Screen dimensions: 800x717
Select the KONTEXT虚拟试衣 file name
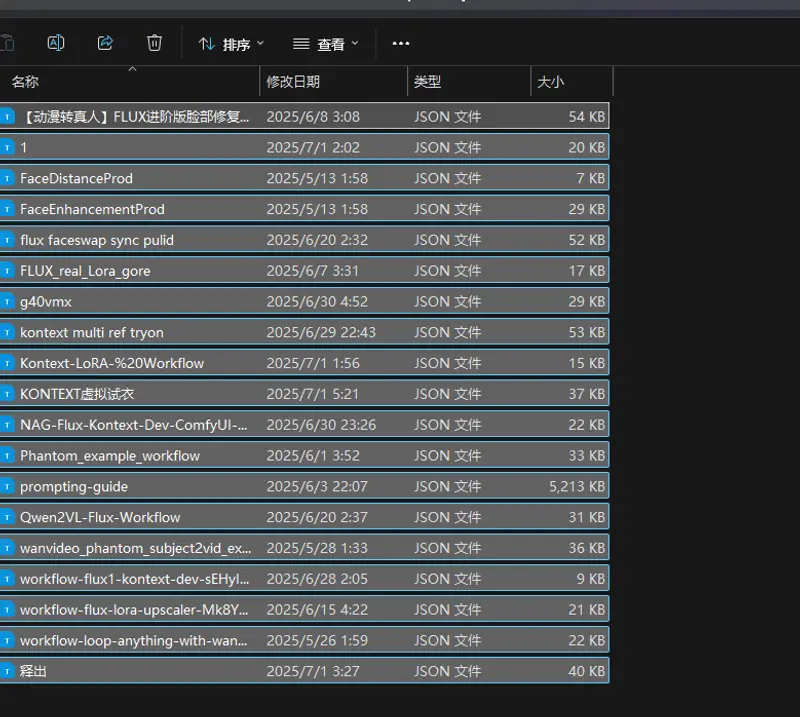point(77,394)
